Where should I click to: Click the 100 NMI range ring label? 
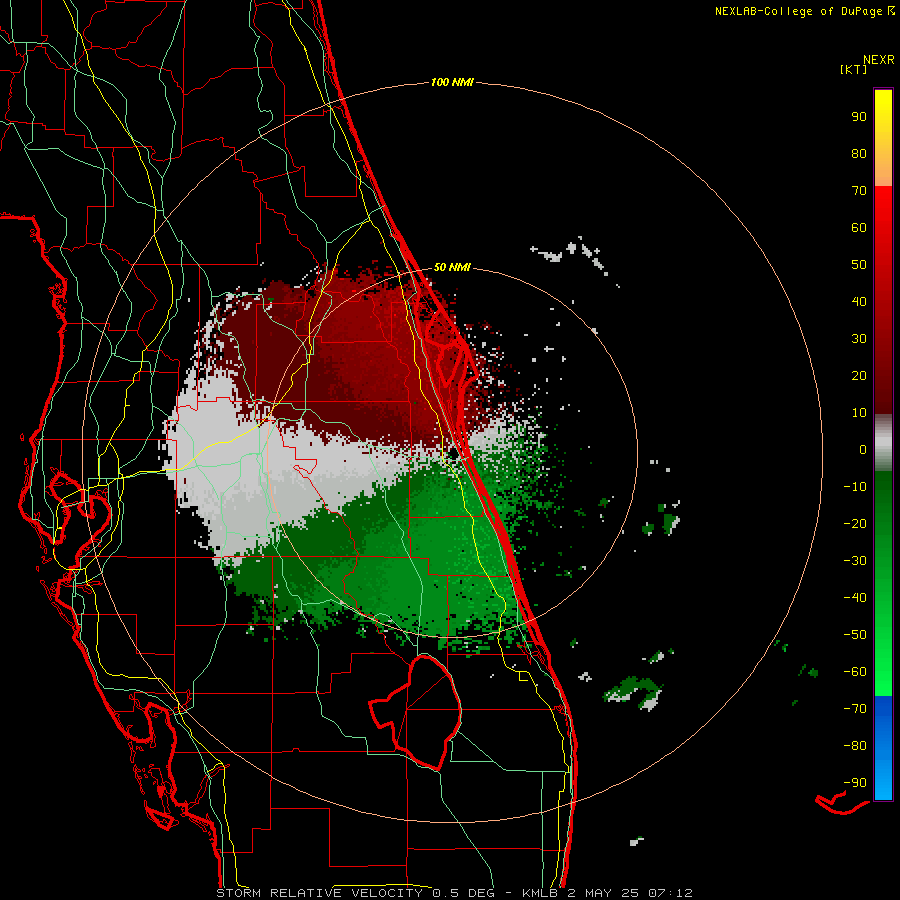point(452,82)
